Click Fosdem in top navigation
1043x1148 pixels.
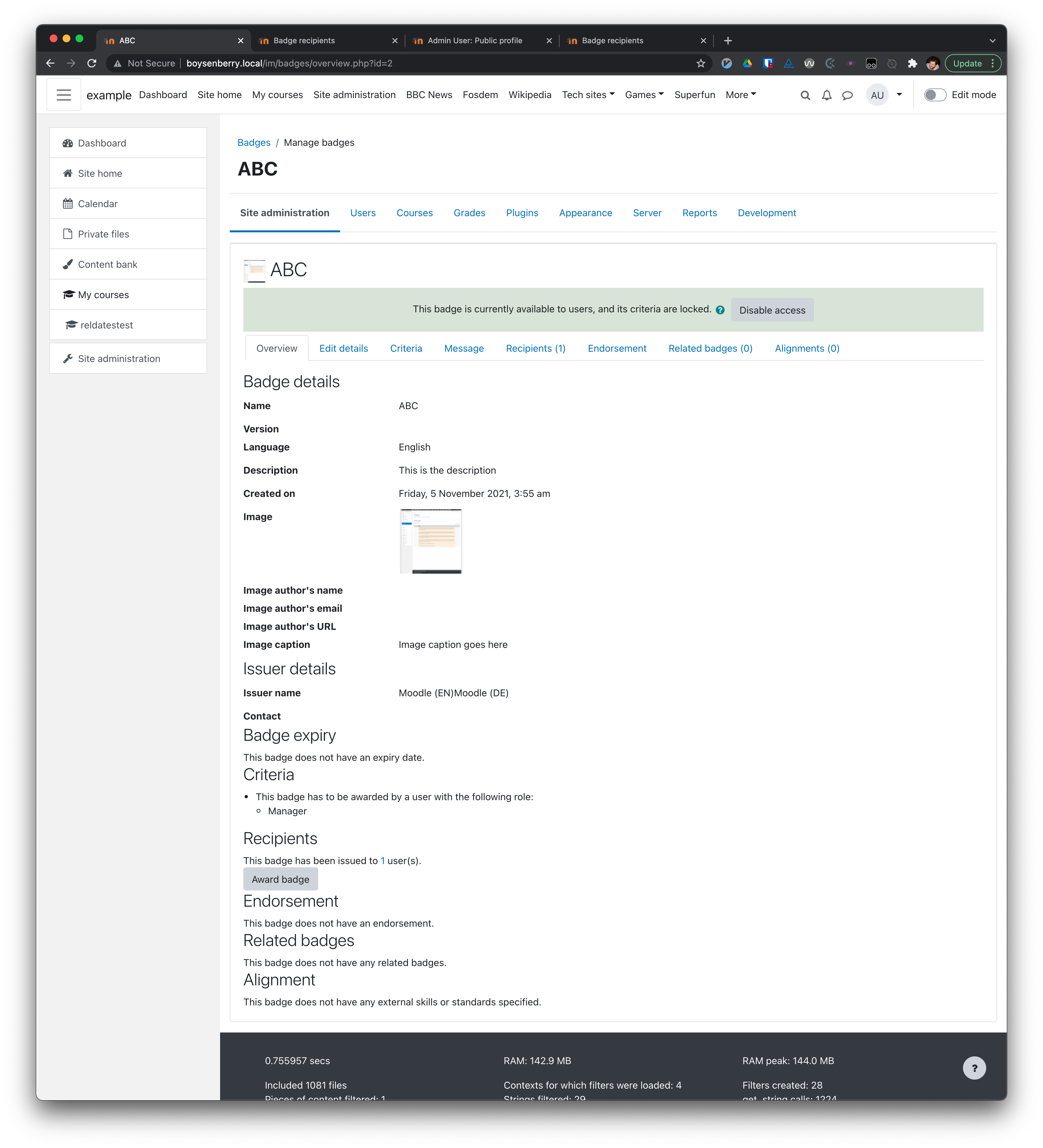pos(480,95)
